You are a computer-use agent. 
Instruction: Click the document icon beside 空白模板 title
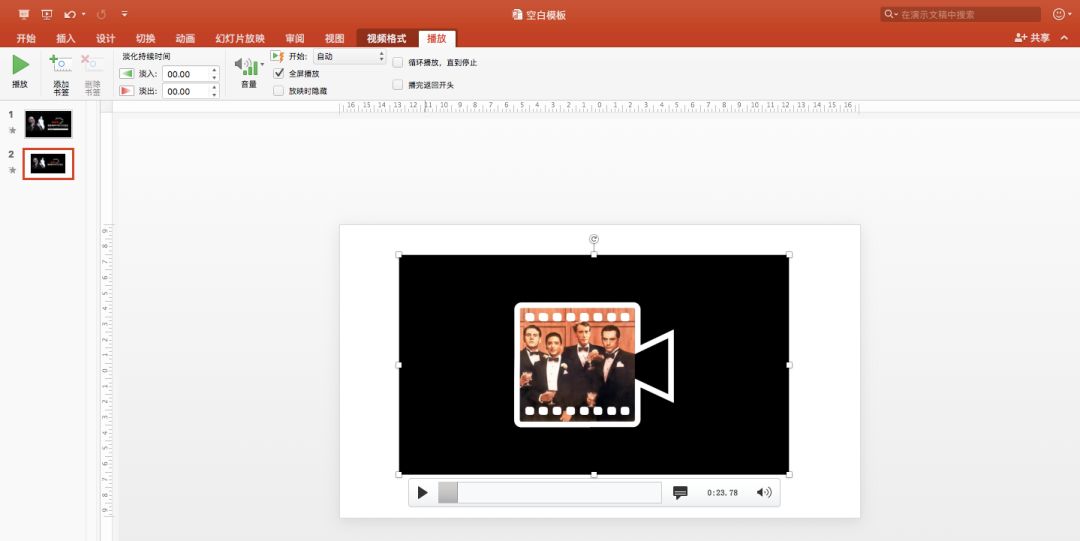coord(517,14)
